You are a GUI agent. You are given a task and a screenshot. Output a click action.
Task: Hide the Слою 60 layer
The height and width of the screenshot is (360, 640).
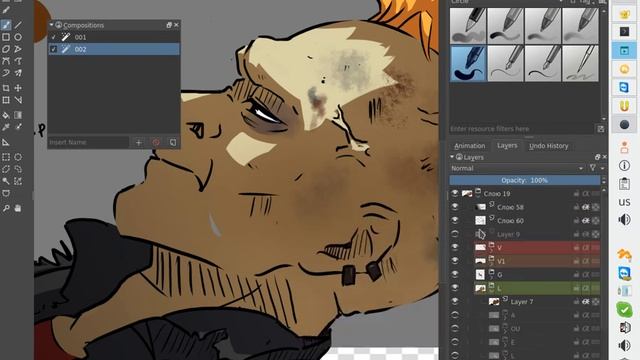point(455,220)
